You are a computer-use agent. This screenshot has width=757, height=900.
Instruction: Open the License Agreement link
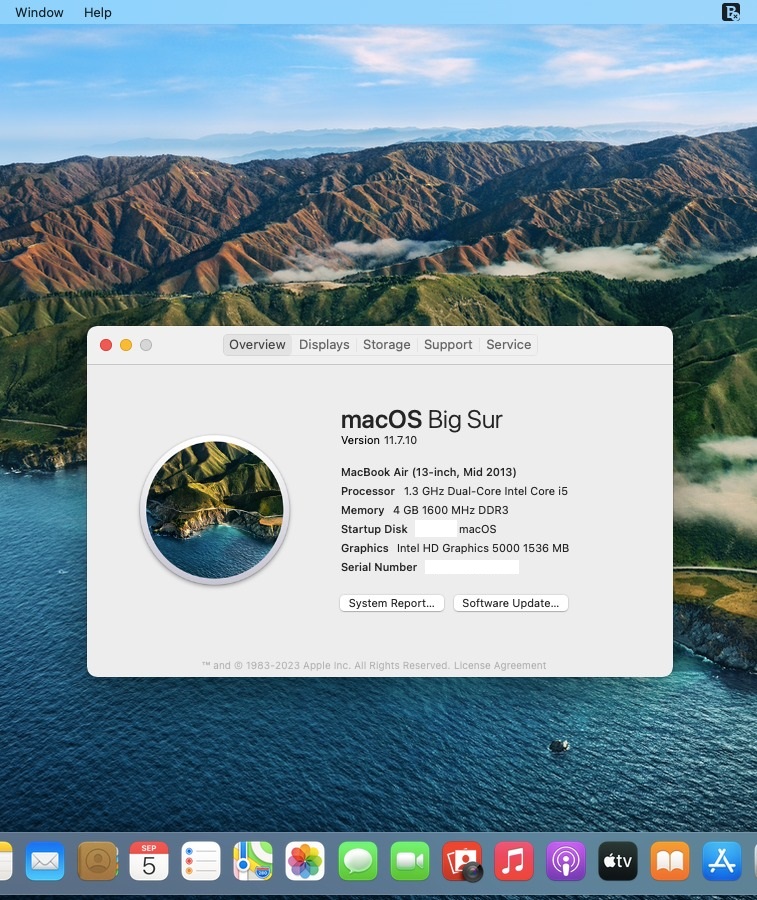click(x=500, y=665)
